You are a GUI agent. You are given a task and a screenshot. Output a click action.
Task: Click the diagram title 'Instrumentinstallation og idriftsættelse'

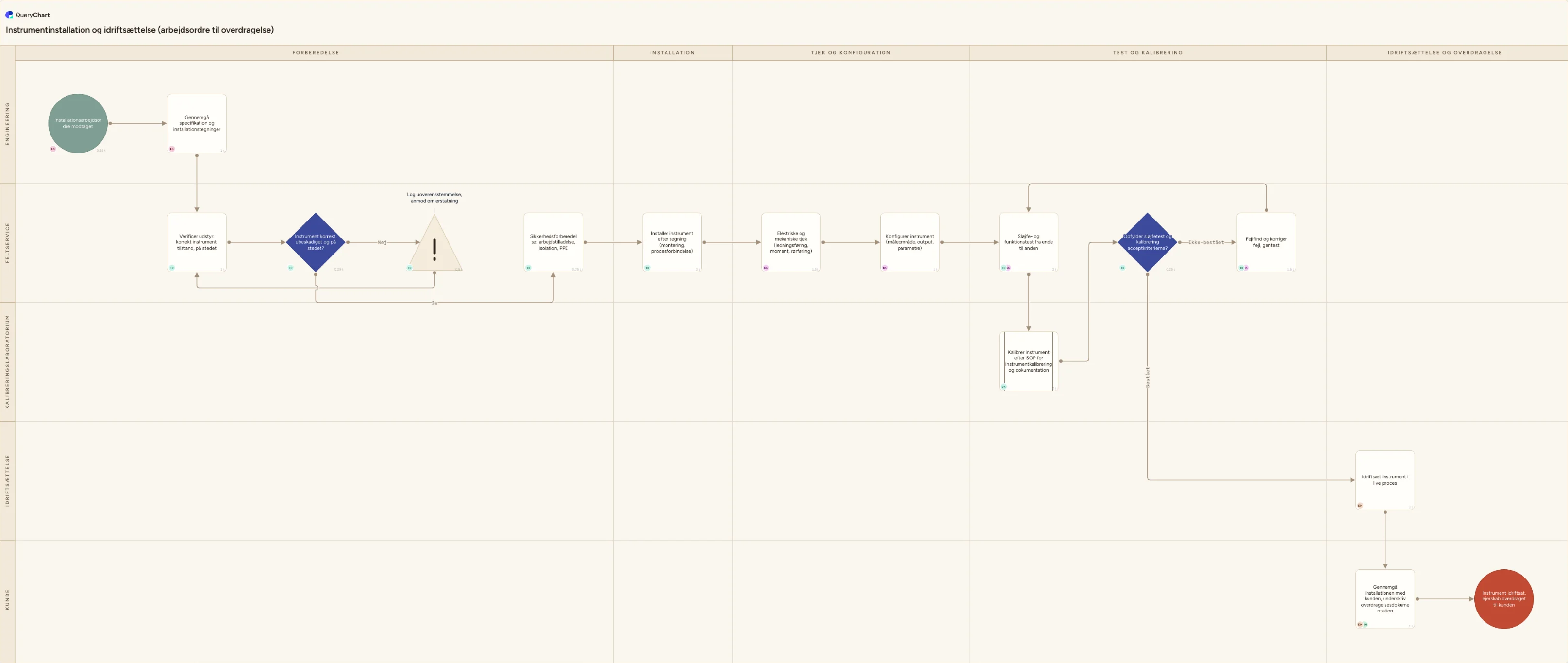coord(139,30)
